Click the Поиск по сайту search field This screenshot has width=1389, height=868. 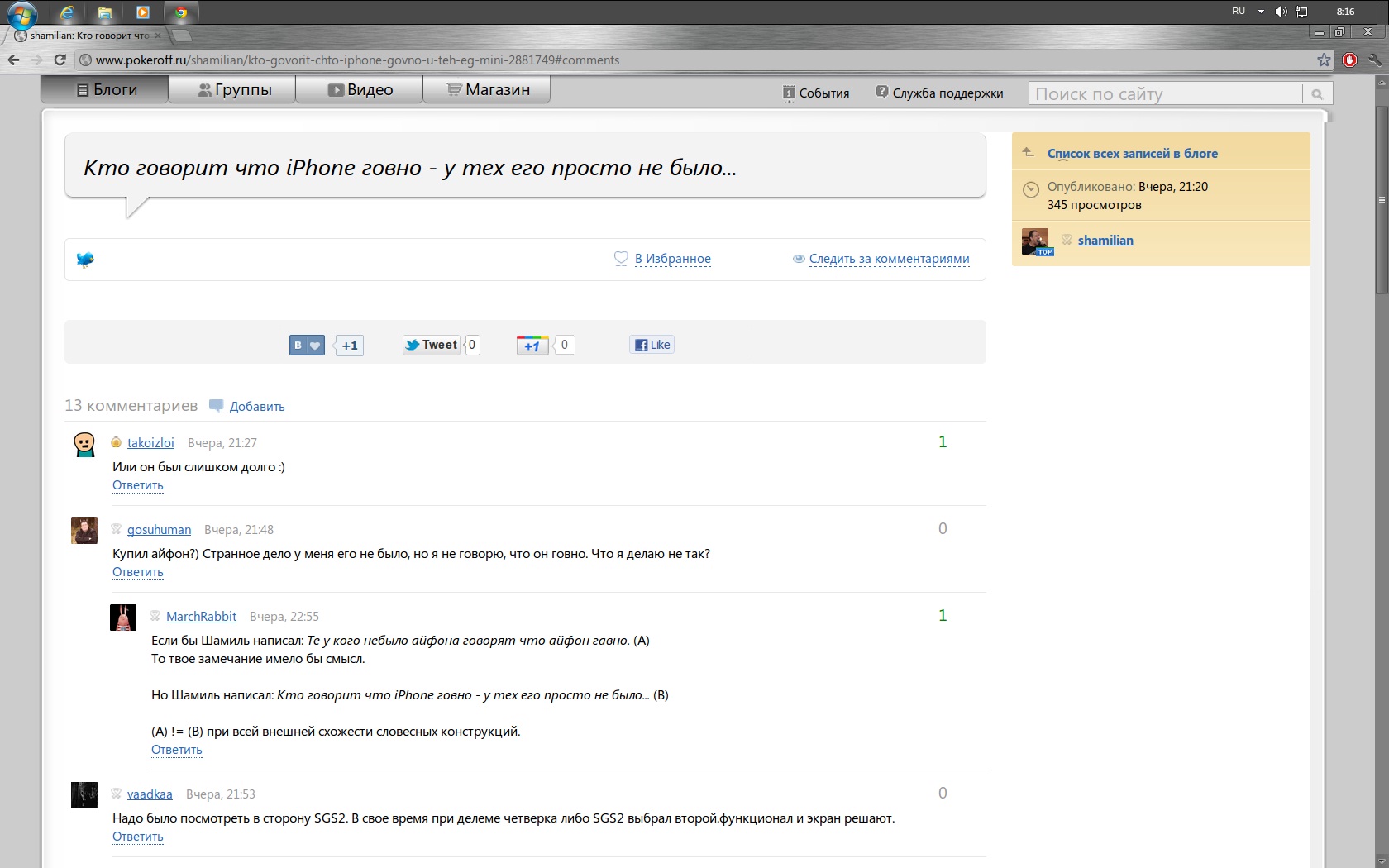[x=1166, y=93]
